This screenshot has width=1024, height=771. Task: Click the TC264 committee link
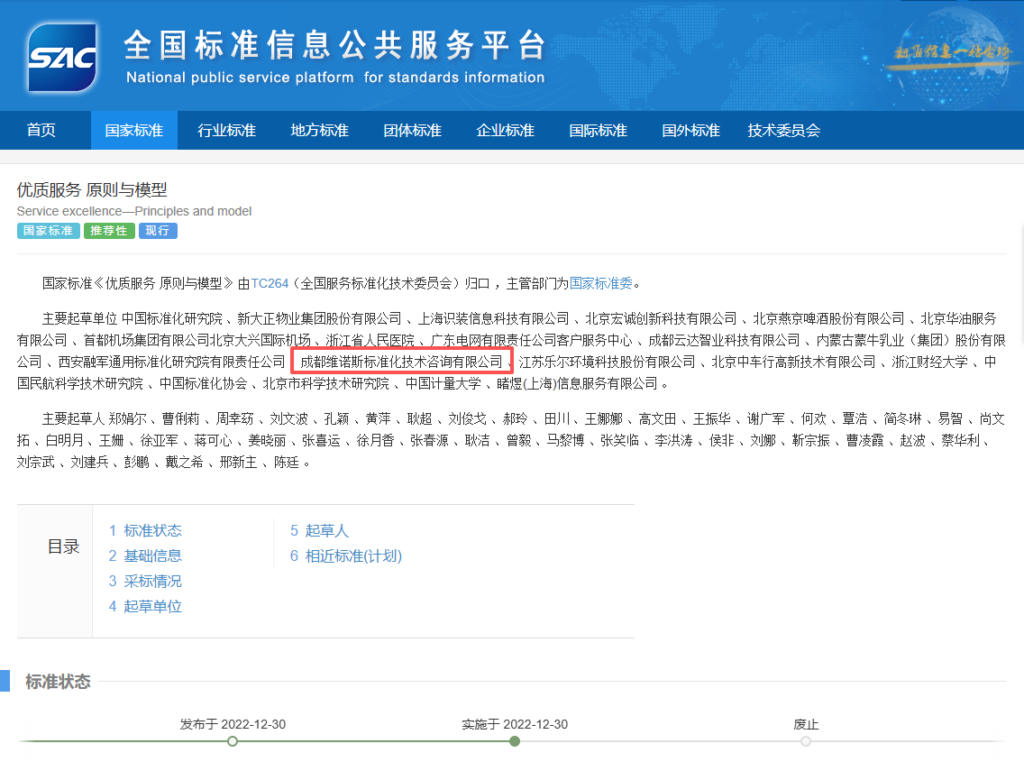(x=270, y=283)
